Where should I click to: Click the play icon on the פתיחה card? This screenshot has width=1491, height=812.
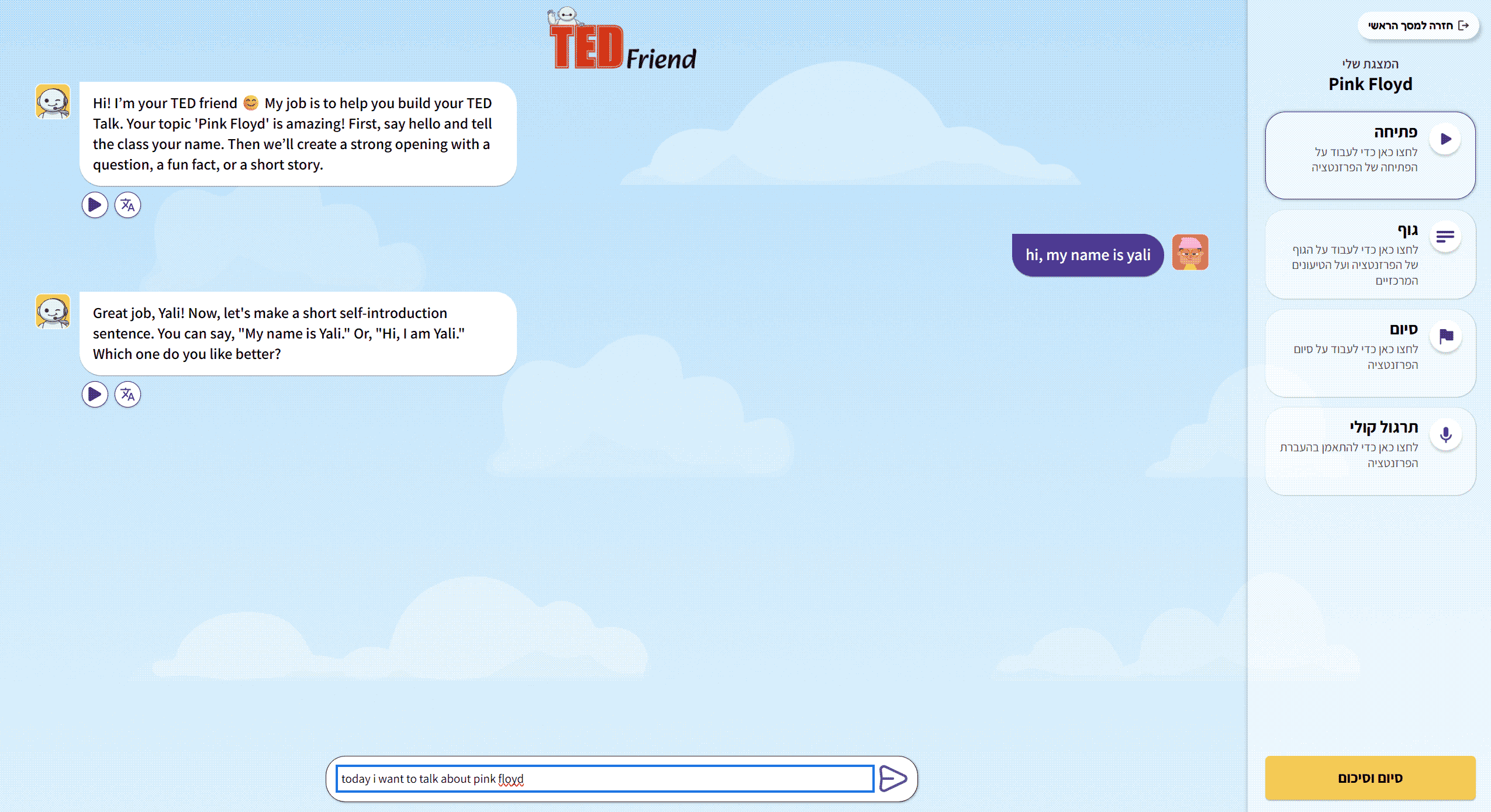[1445, 139]
